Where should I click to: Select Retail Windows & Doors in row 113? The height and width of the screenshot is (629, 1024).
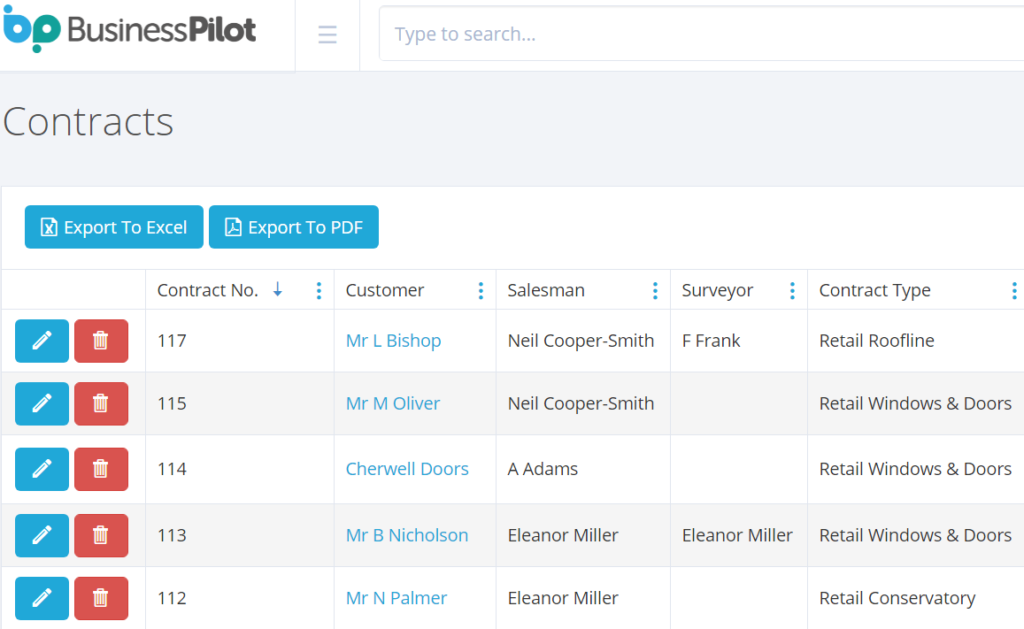(915, 535)
